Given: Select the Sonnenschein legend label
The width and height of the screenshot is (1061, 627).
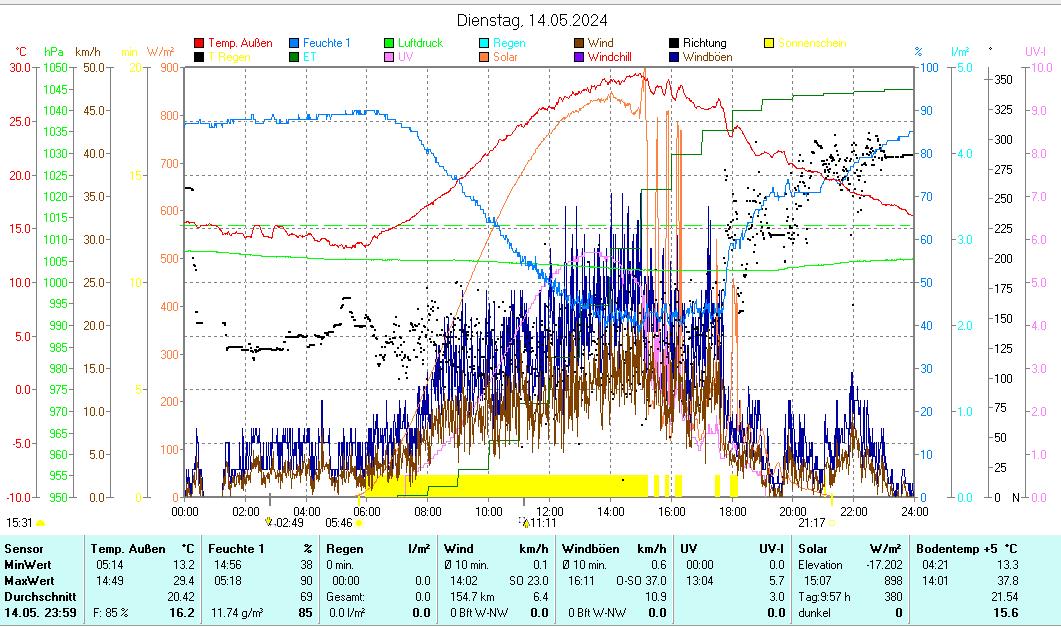Looking at the screenshot, I should click(x=812, y=43).
